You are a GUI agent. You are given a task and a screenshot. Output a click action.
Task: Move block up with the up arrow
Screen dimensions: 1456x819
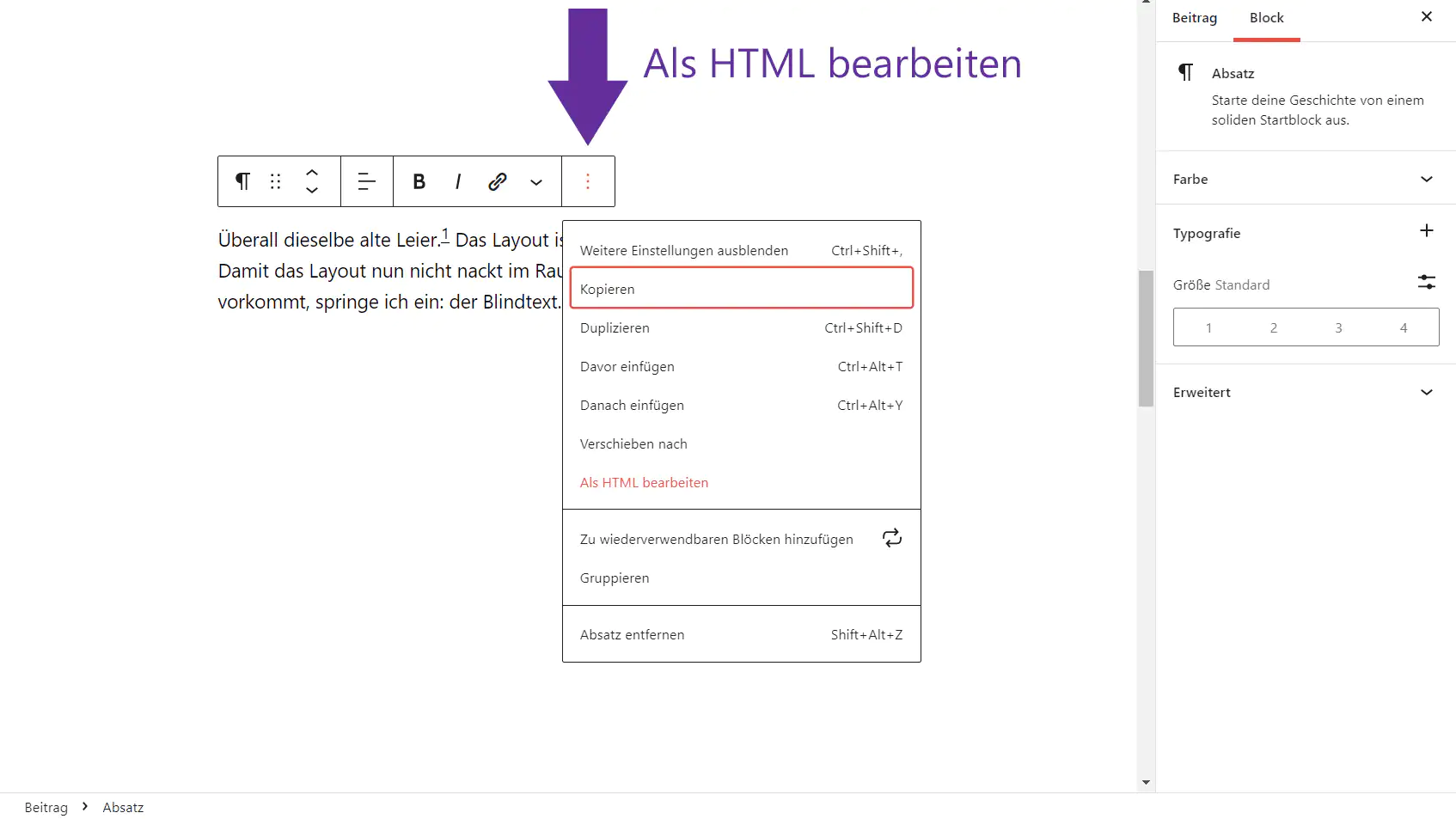tap(312, 172)
